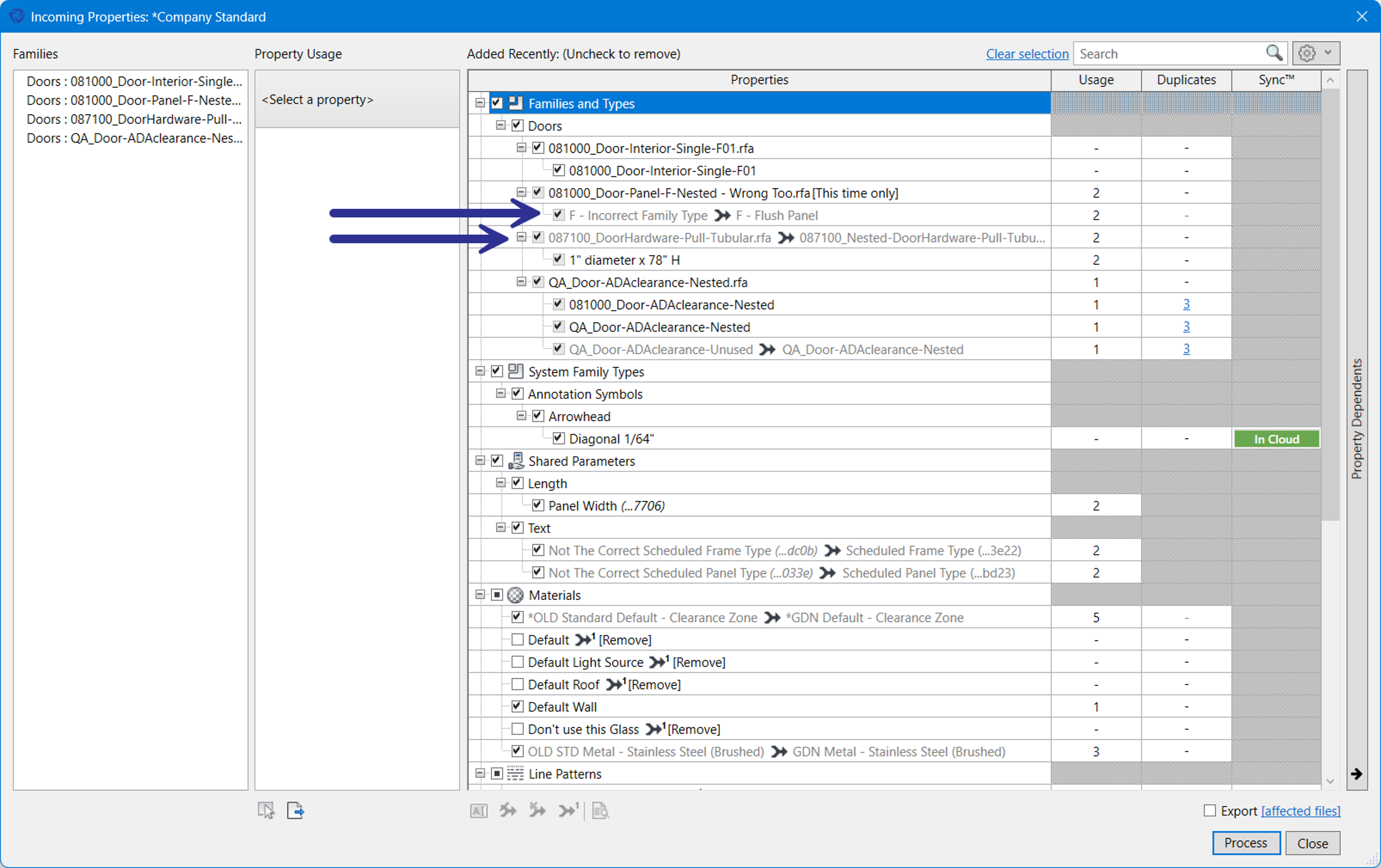Click the merge/replace arrows toolbar icon
This screenshot has height=868, width=1381.
(508, 810)
